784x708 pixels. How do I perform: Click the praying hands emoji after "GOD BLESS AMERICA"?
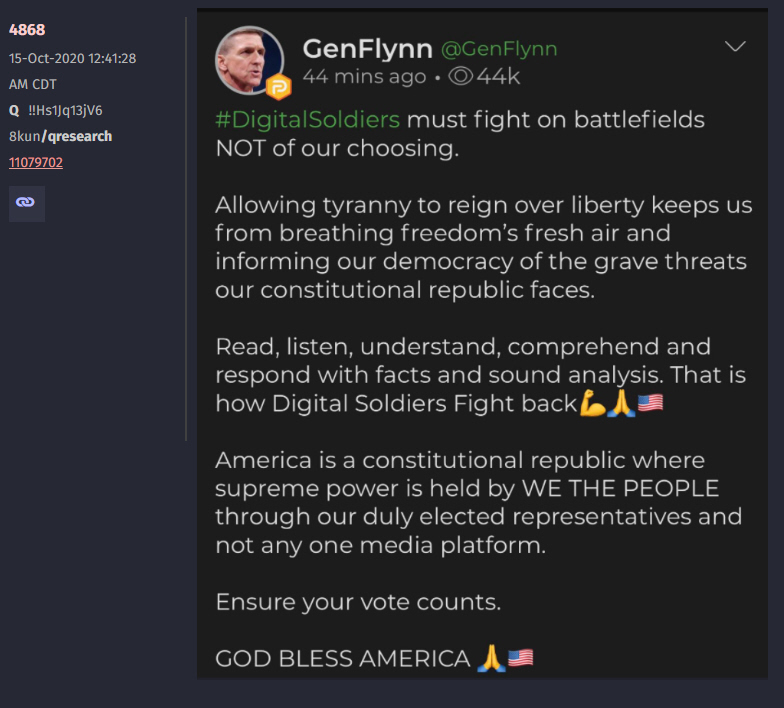tap(490, 658)
